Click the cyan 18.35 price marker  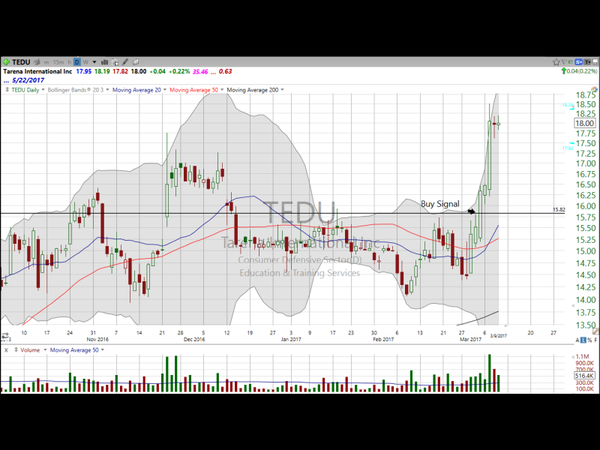pyautogui.click(x=568, y=105)
